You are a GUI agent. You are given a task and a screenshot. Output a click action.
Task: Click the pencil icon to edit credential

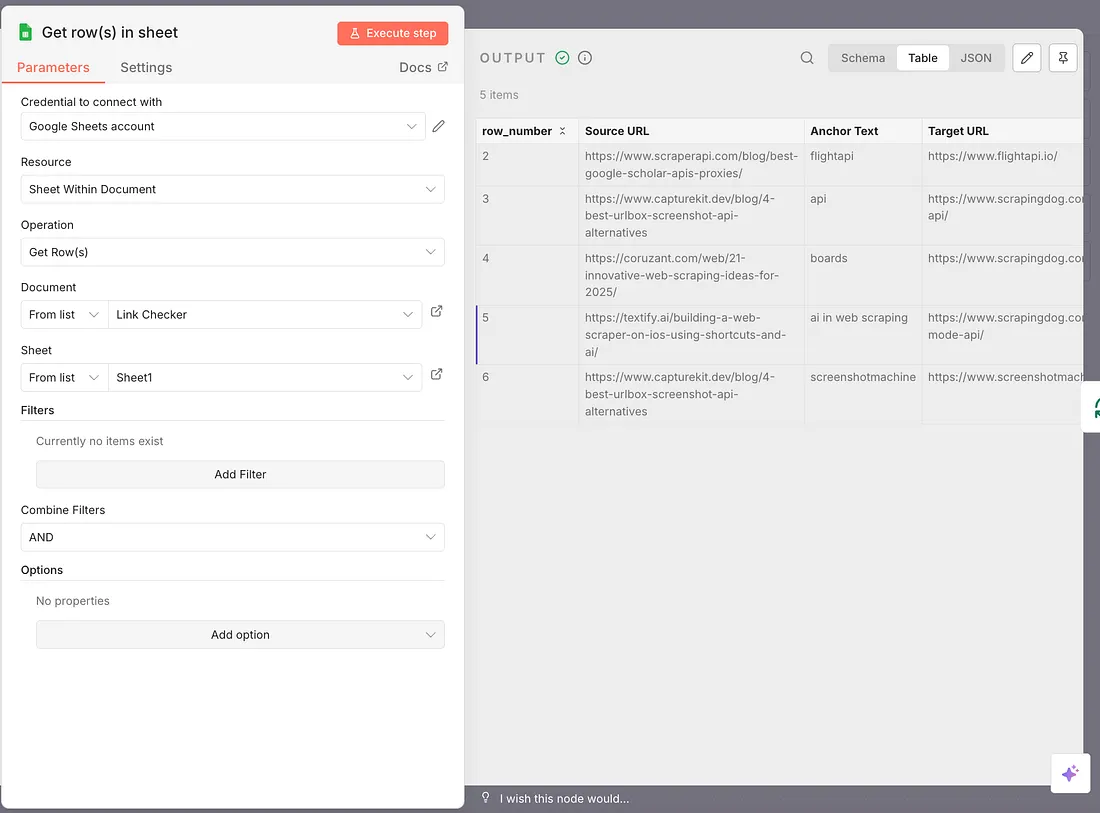pyautogui.click(x=438, y=126)
